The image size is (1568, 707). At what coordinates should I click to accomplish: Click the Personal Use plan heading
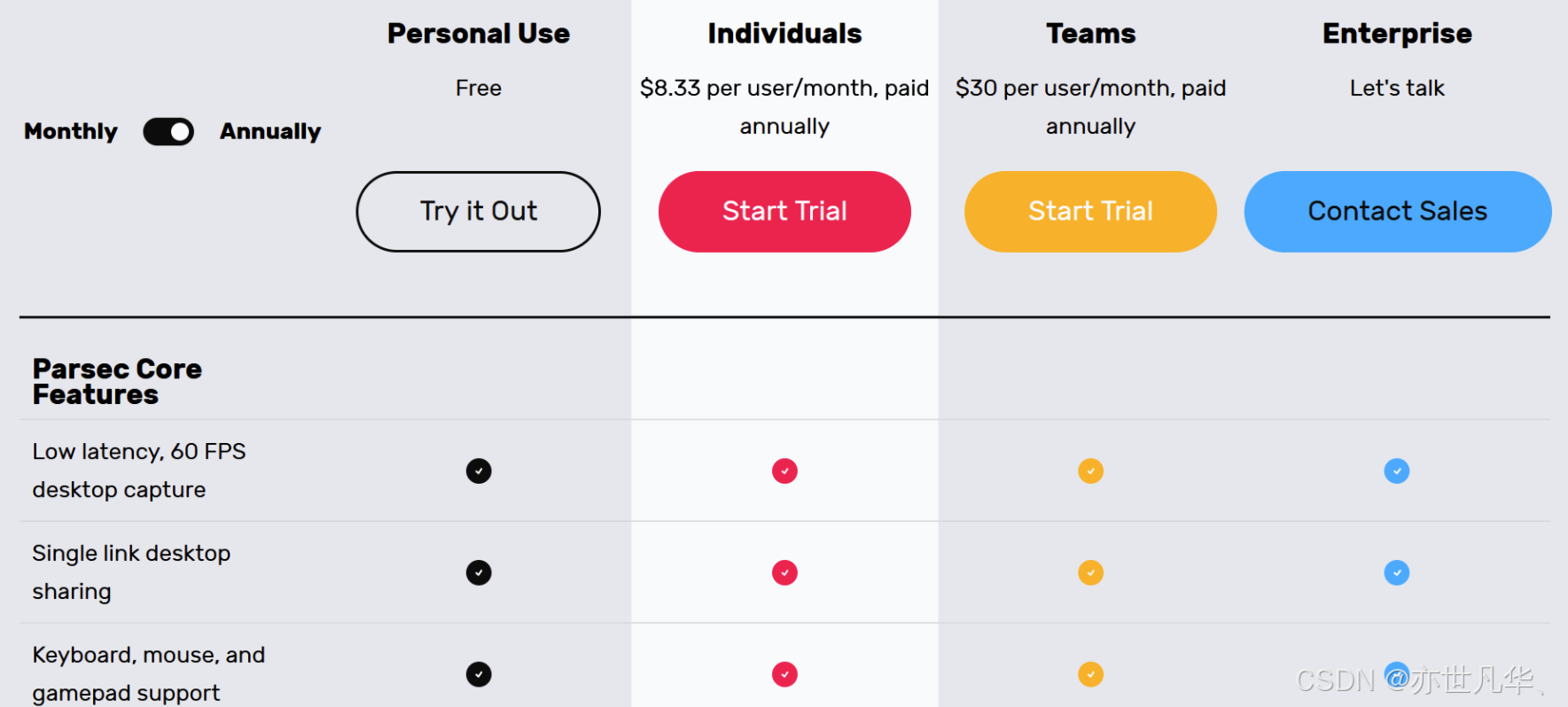click(479, 34)
